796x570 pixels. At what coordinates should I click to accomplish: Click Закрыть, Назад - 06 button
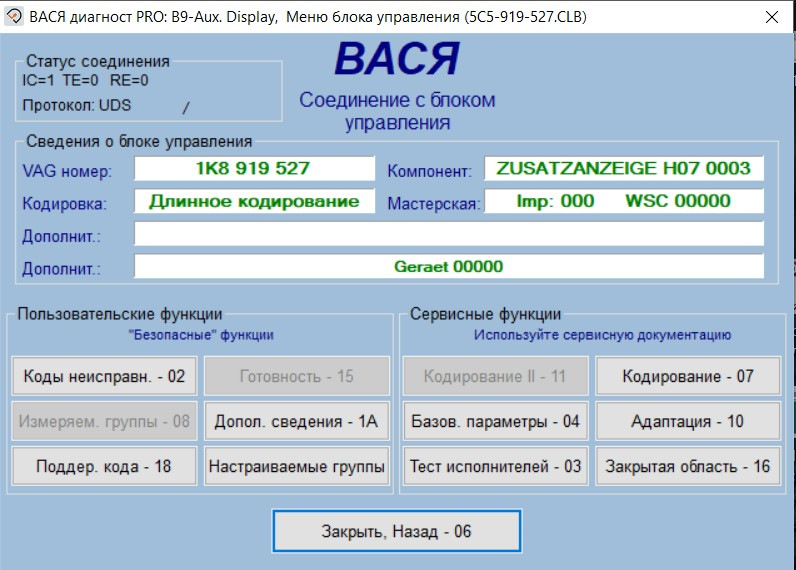pyautogui.click(x=396, y=531)
